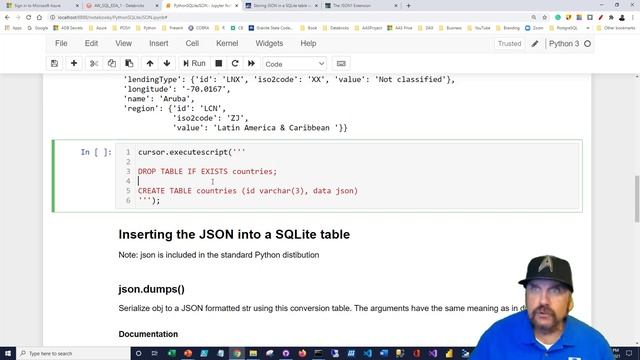Click the json.dumps() heading
Screen dimensions: 640x360
pos(151,289)
